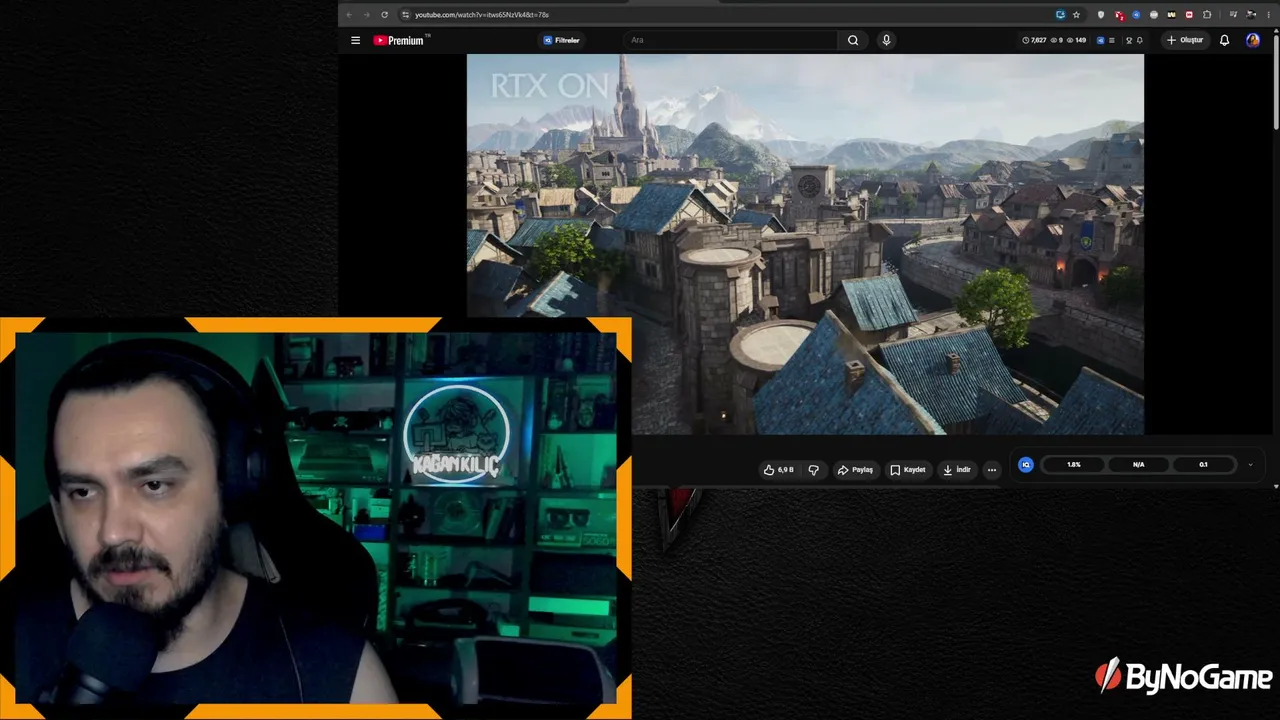The width and height of the screenshot is (1280, 720).
Task: Open the gray round extension icon
Action: [x=1154, y=15]
